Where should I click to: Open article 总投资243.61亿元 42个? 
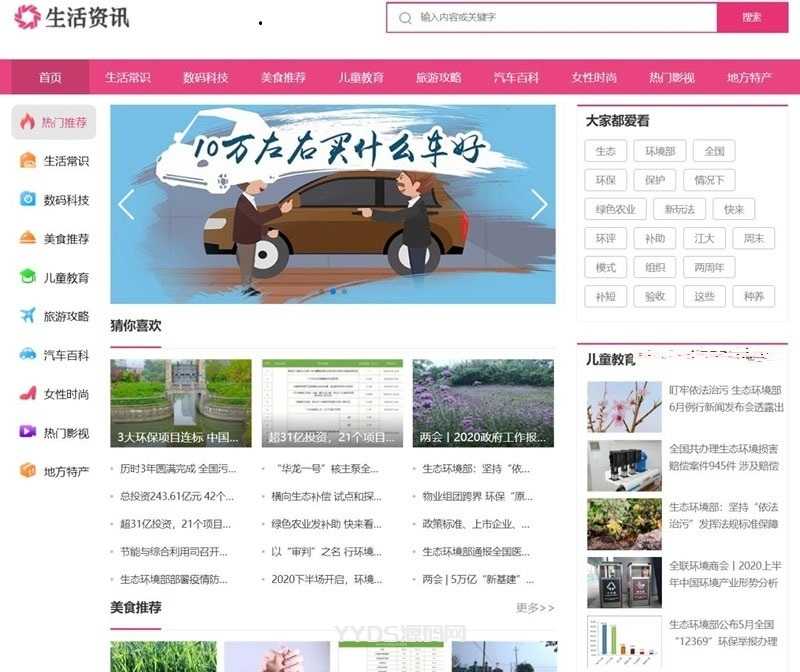click(x=177, y=496)
